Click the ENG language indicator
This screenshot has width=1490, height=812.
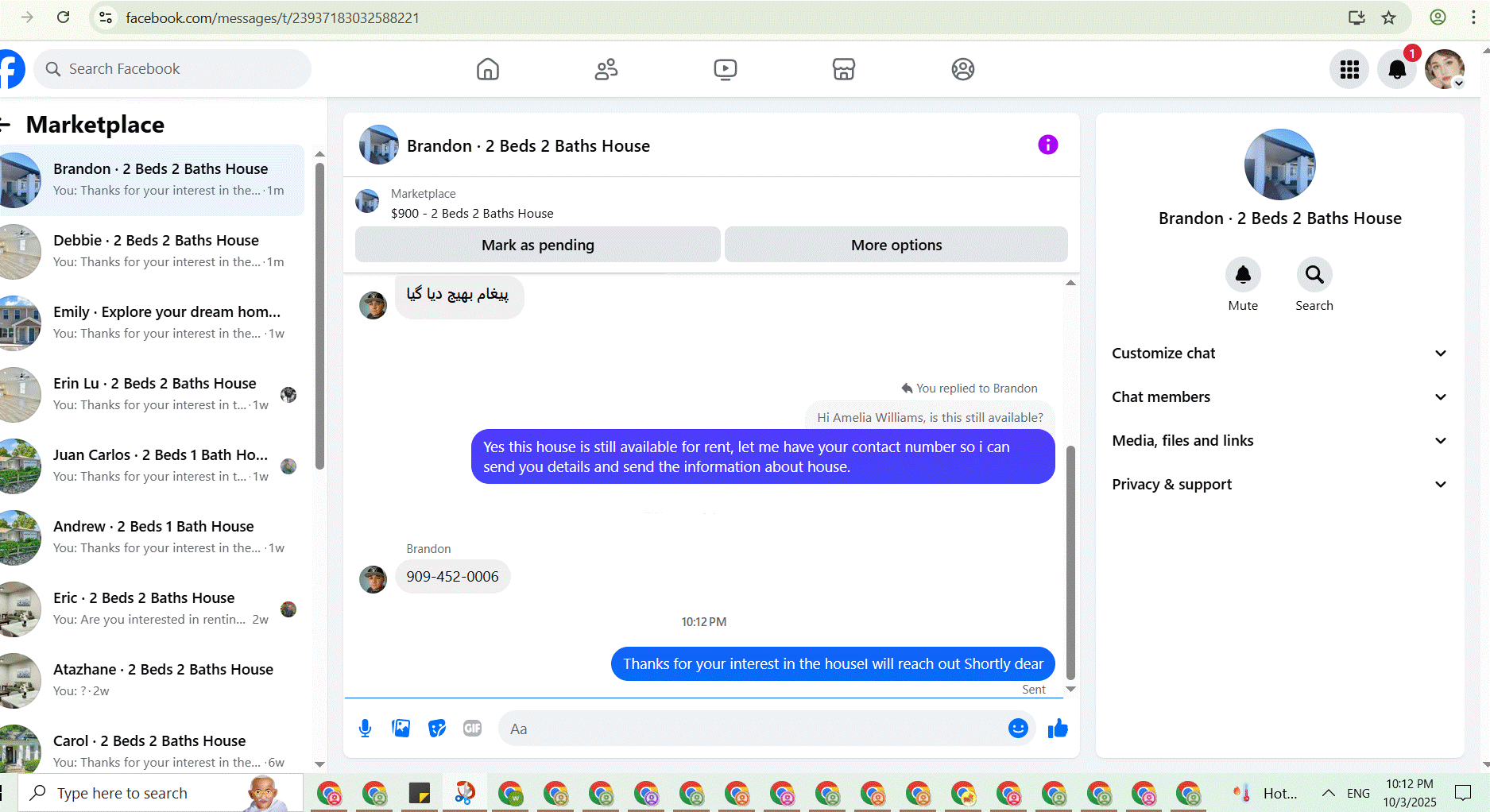point(1358,793)
